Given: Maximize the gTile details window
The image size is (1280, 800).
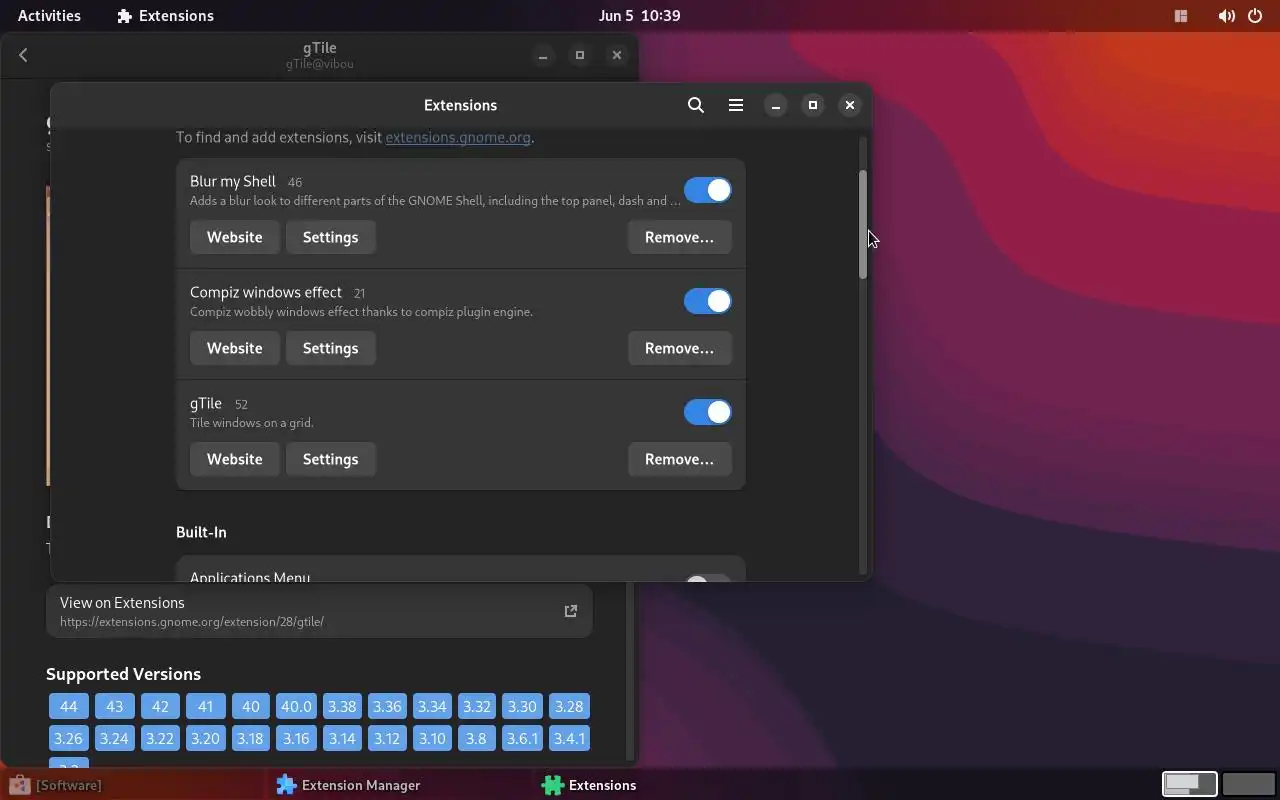Looking at the screenshot, I should click(x=580, y=55).
